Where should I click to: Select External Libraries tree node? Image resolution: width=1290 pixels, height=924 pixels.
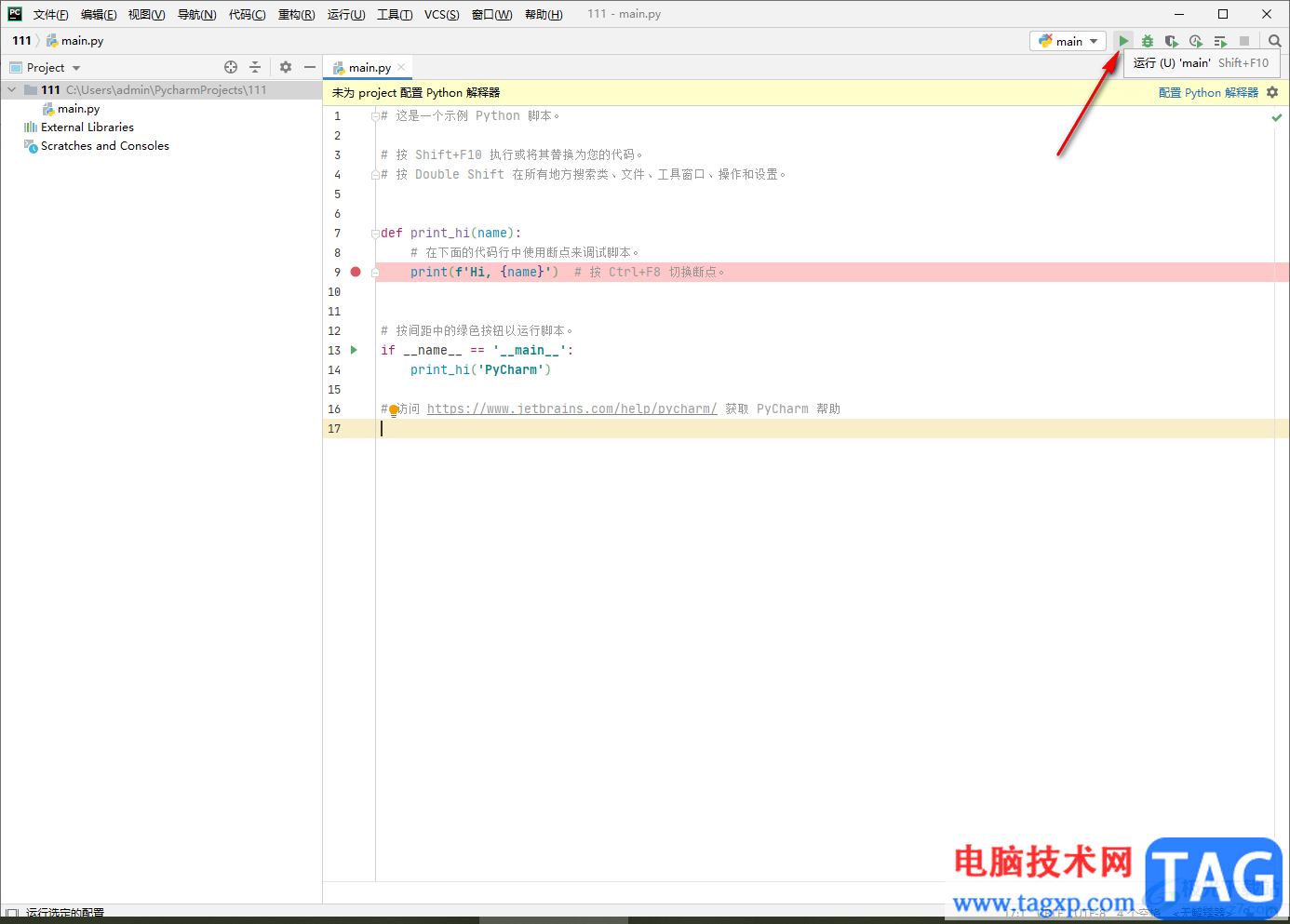87,127
